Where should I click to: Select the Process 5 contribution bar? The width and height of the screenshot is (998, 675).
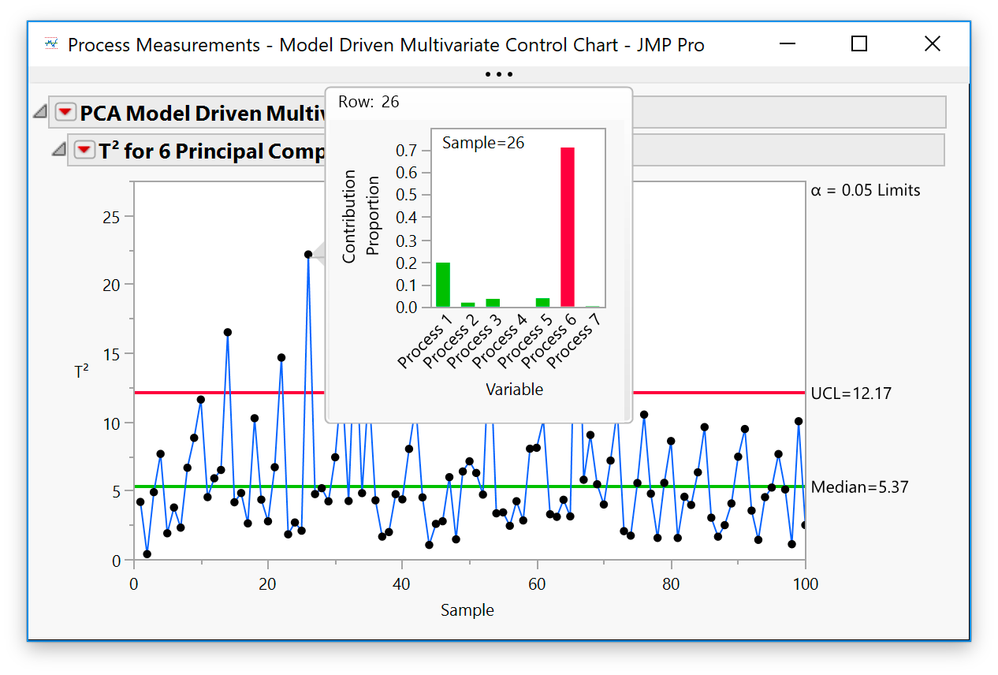point(543,303)
